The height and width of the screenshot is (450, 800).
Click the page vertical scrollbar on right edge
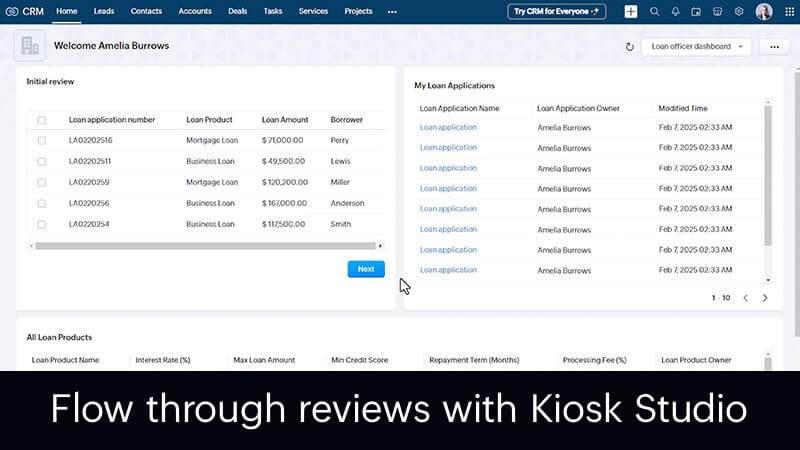click(x=797, y=204)
